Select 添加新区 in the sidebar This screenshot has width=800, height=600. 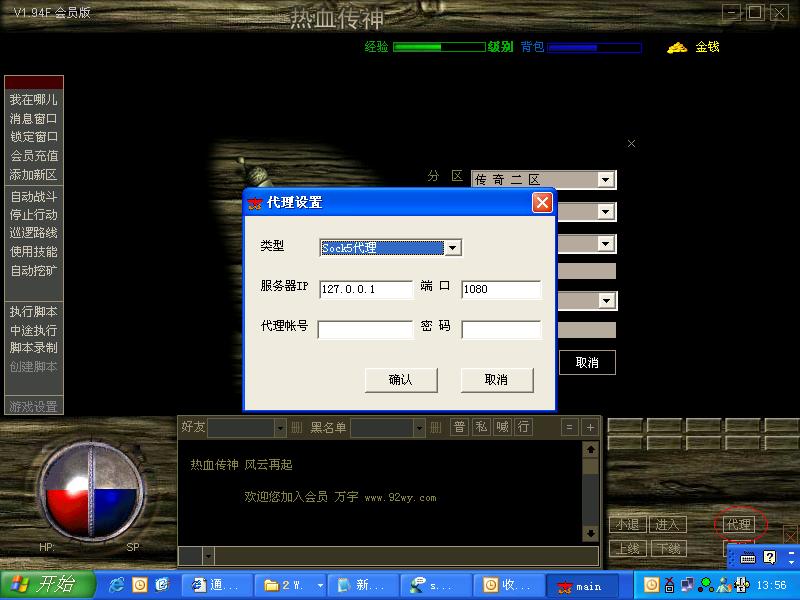coord(34,175)
